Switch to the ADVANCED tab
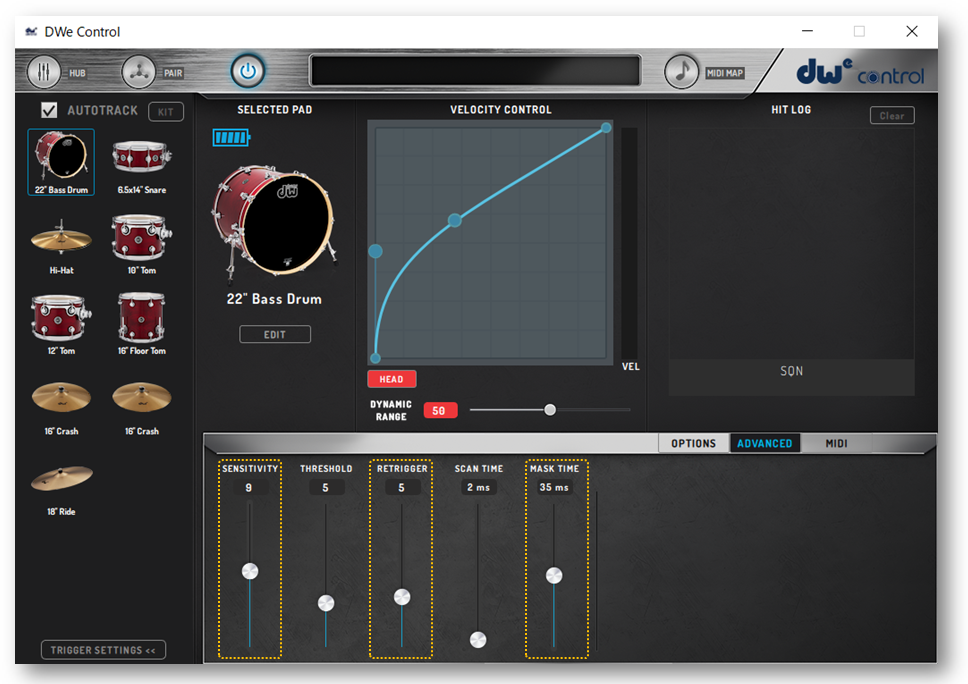 (764, 443)
